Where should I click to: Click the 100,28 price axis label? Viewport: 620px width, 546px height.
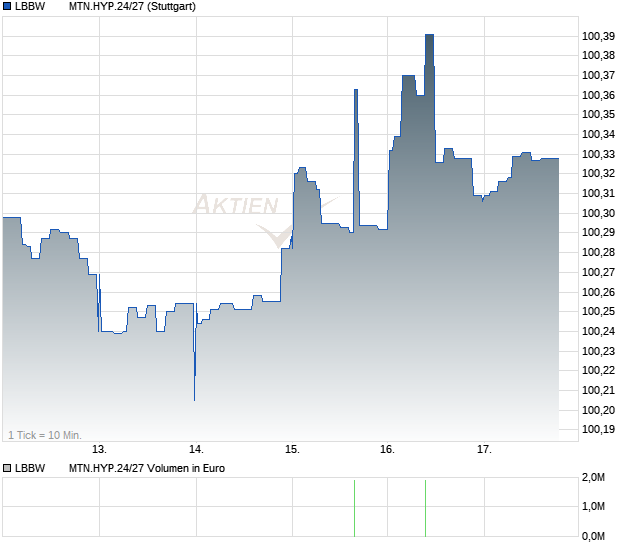(x=598, y=252)
